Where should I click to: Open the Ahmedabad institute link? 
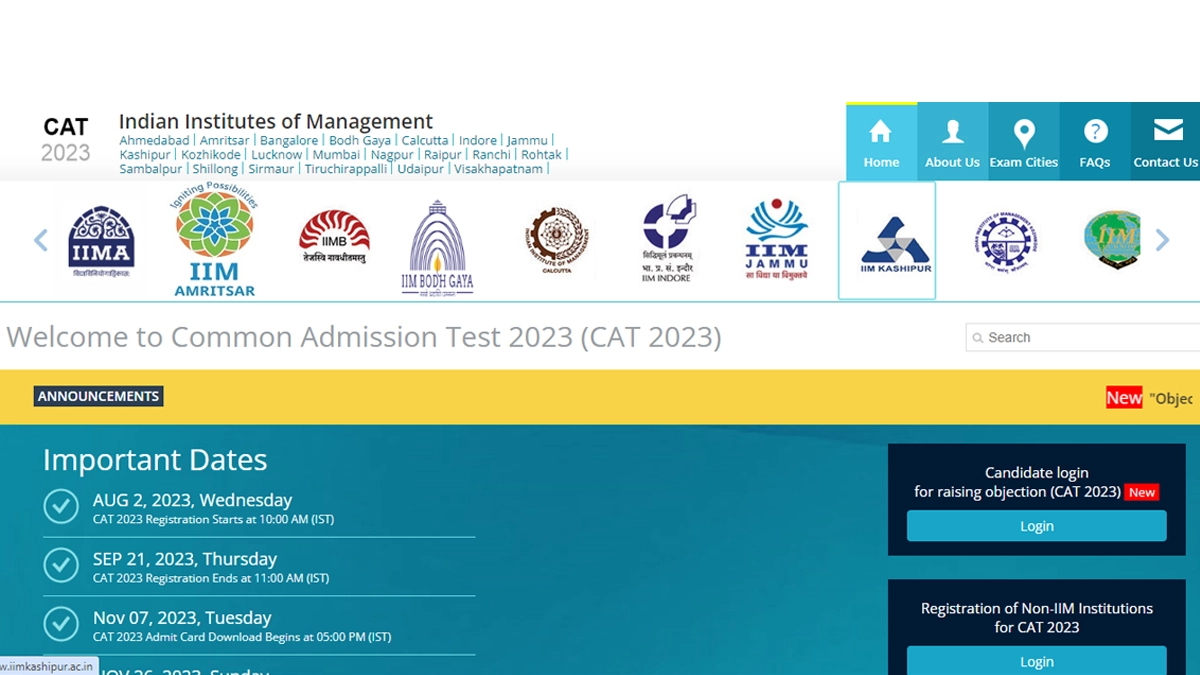coord(154,140)
